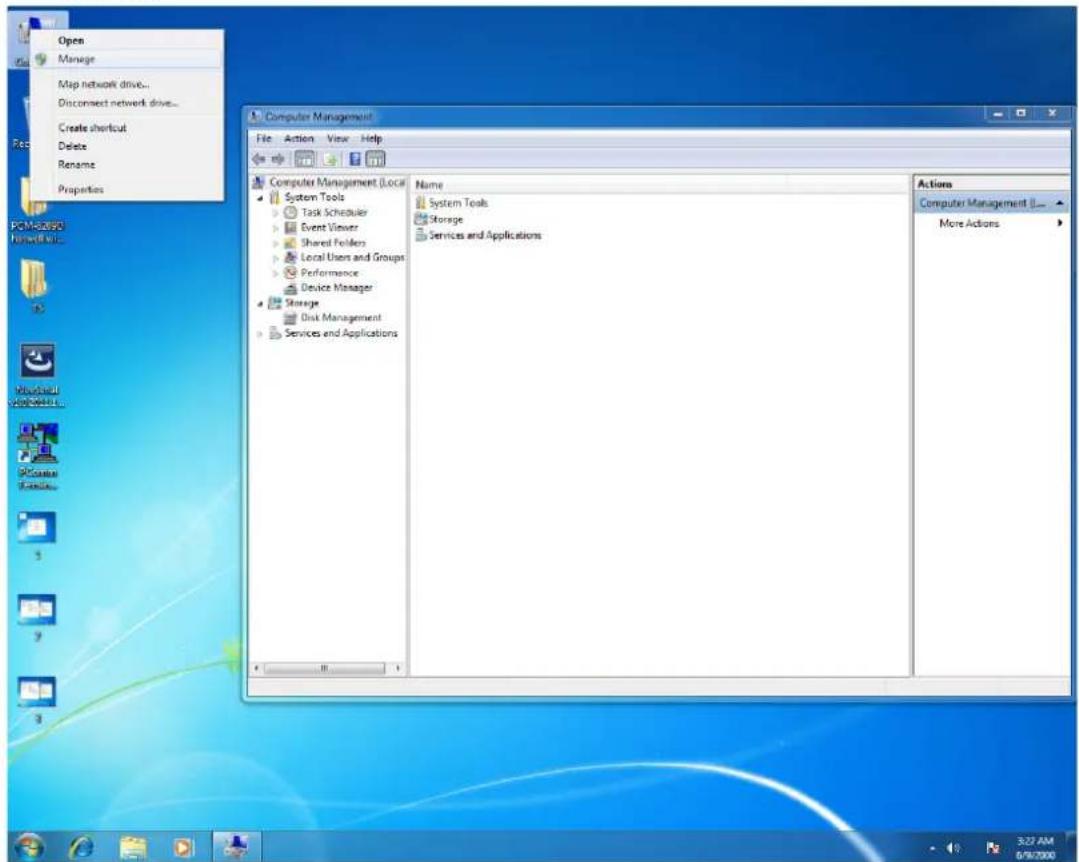Screen dimensions: 1079x862
Task: Select Shared Folders in the tree
Action: tap(325, 243)
